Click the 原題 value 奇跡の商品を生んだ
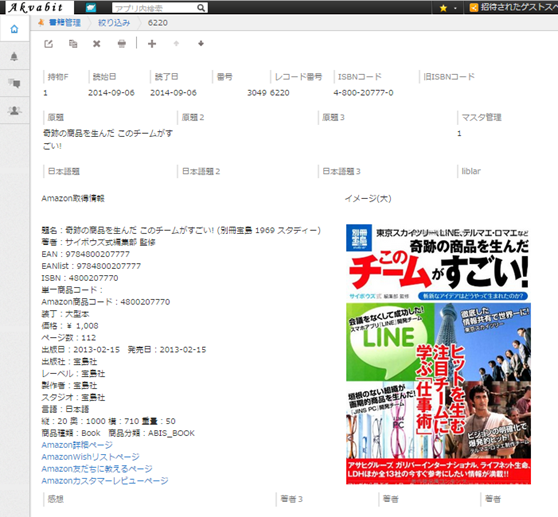 tap(108, 139)
